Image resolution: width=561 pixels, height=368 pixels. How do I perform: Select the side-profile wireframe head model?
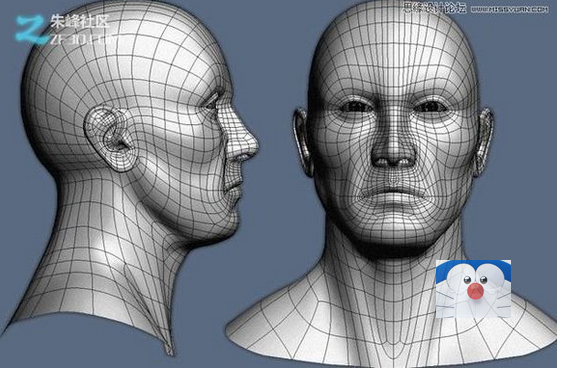pyautogui.click(x=131, y=179)
